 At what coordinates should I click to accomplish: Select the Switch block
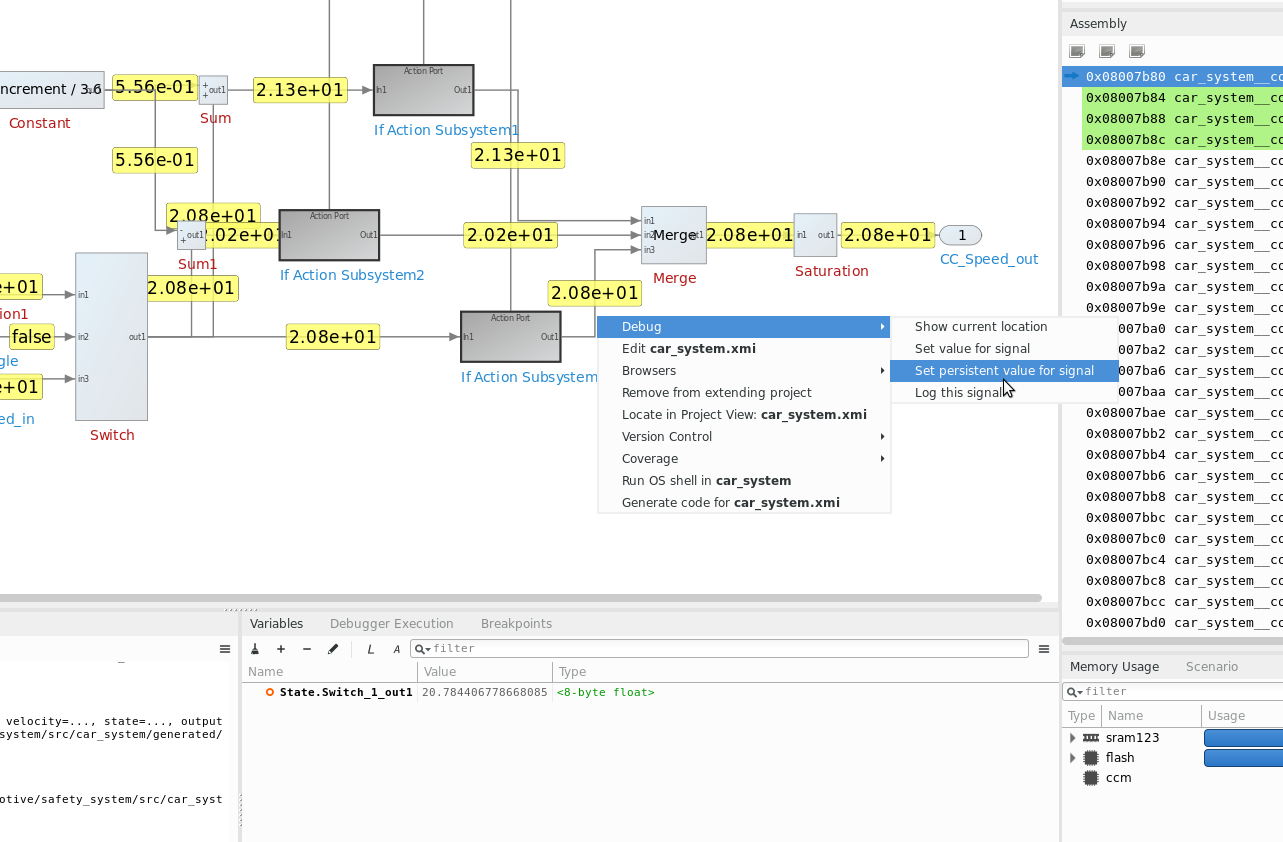coord(111,337)
